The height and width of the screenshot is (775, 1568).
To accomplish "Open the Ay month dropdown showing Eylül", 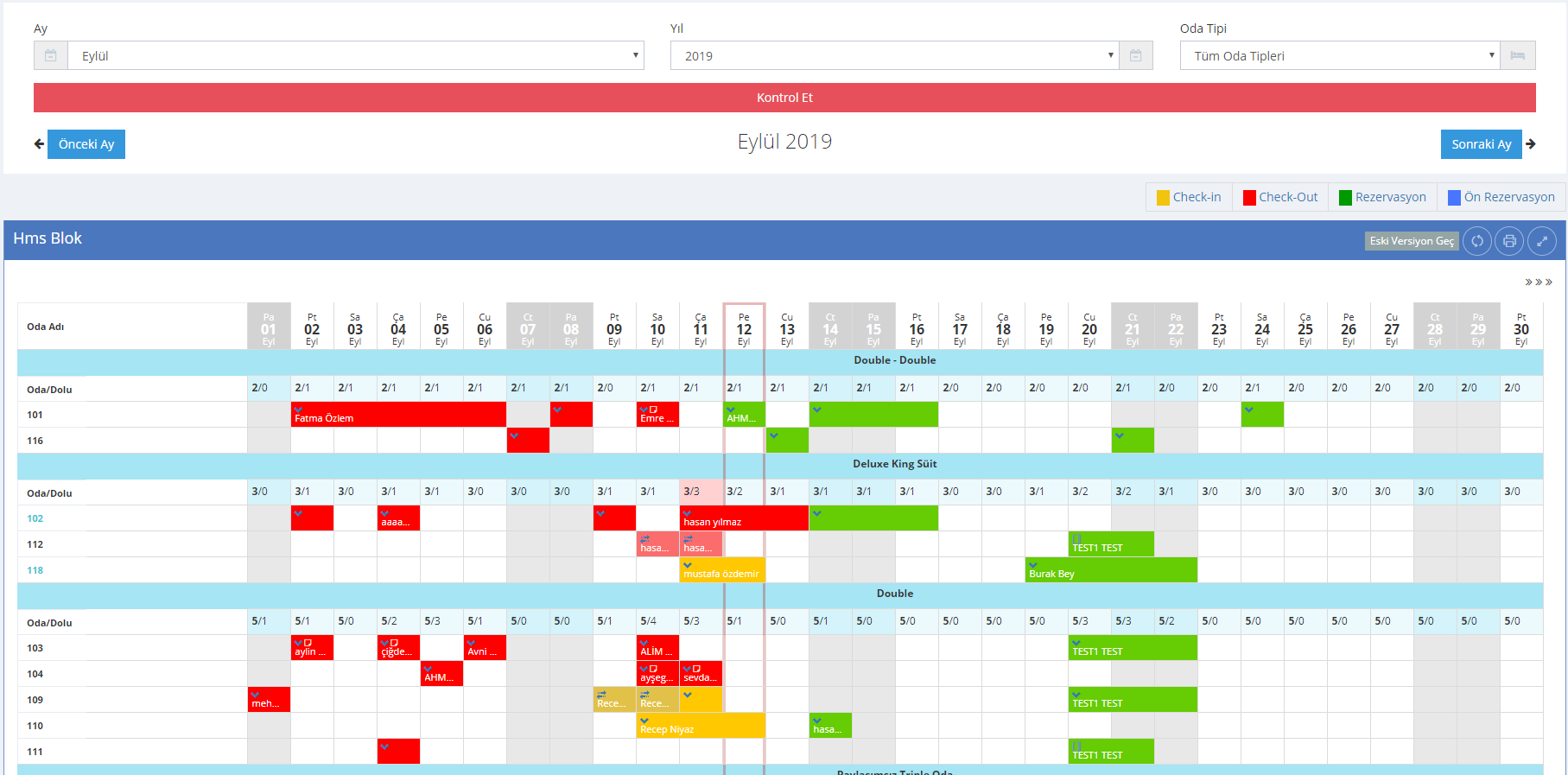I will click(x=355, y=56).
